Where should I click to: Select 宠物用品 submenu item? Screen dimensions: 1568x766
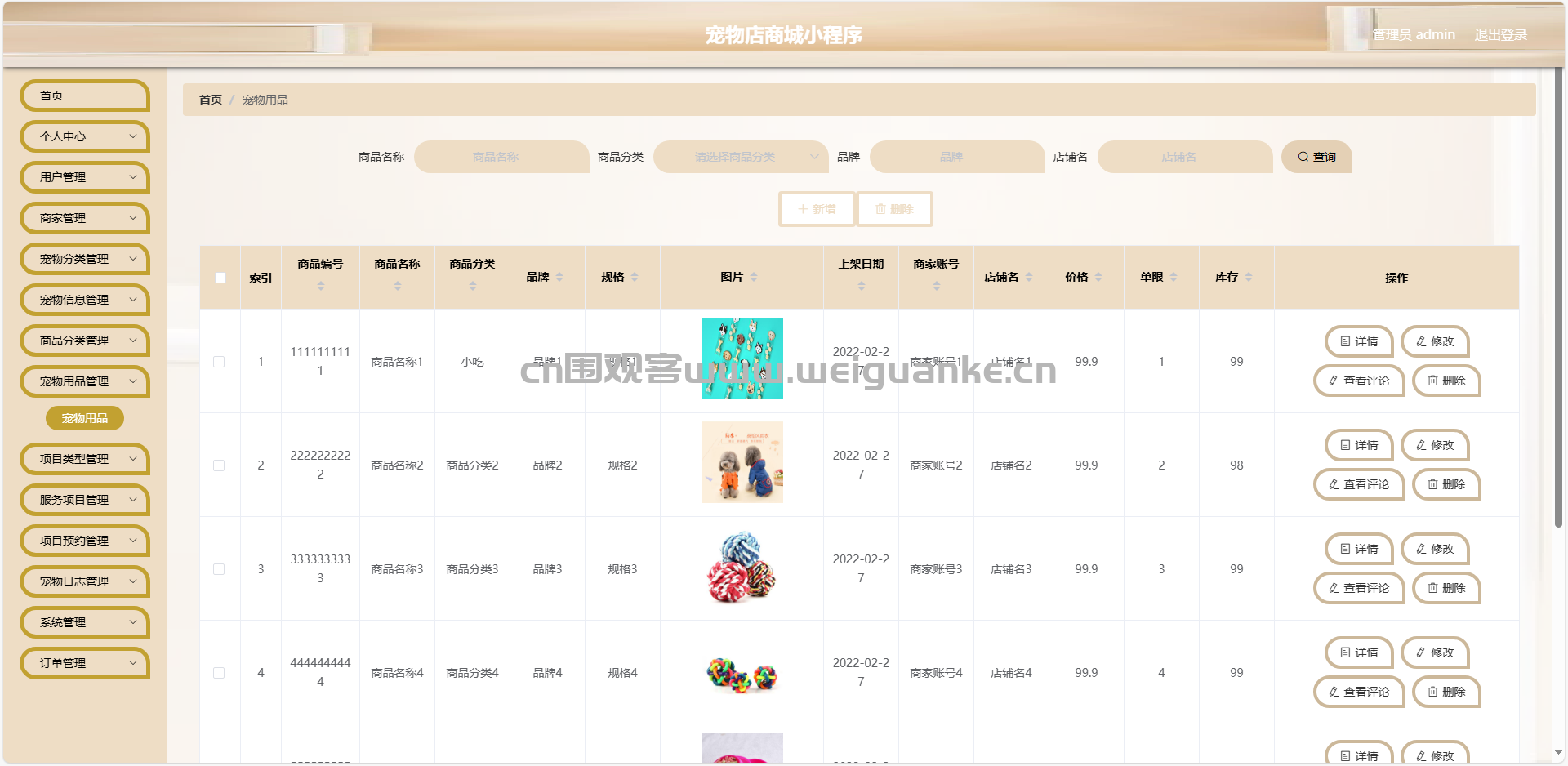(x=85, y=418)
